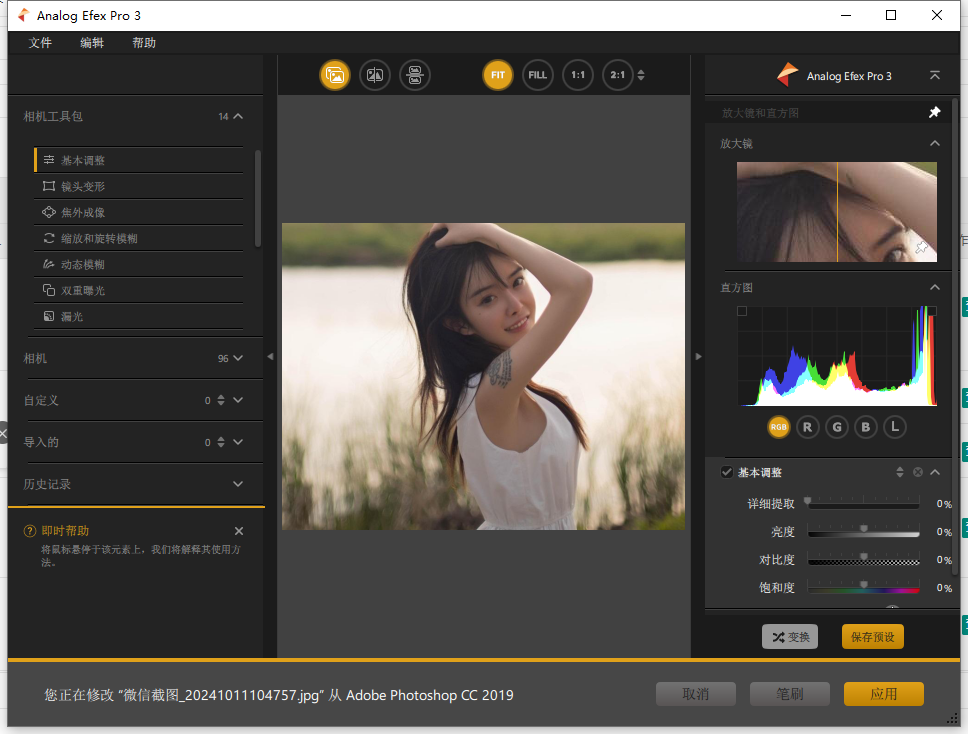The image size is (968, 734).
Task: Collapse right panel with top arrow icon
Action: (935, 75)
